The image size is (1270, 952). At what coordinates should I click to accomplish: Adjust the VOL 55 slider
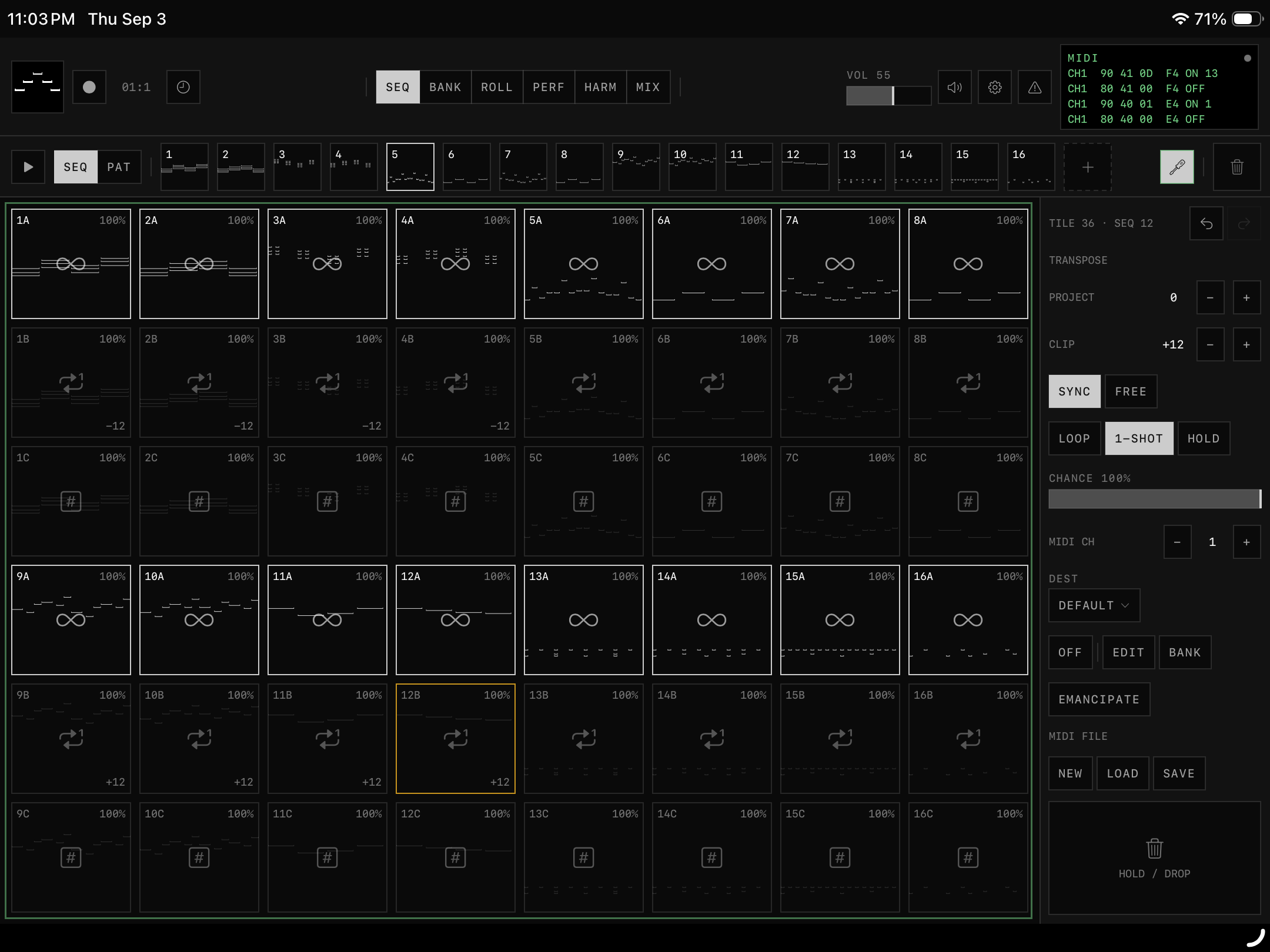[x=889, y=96]
